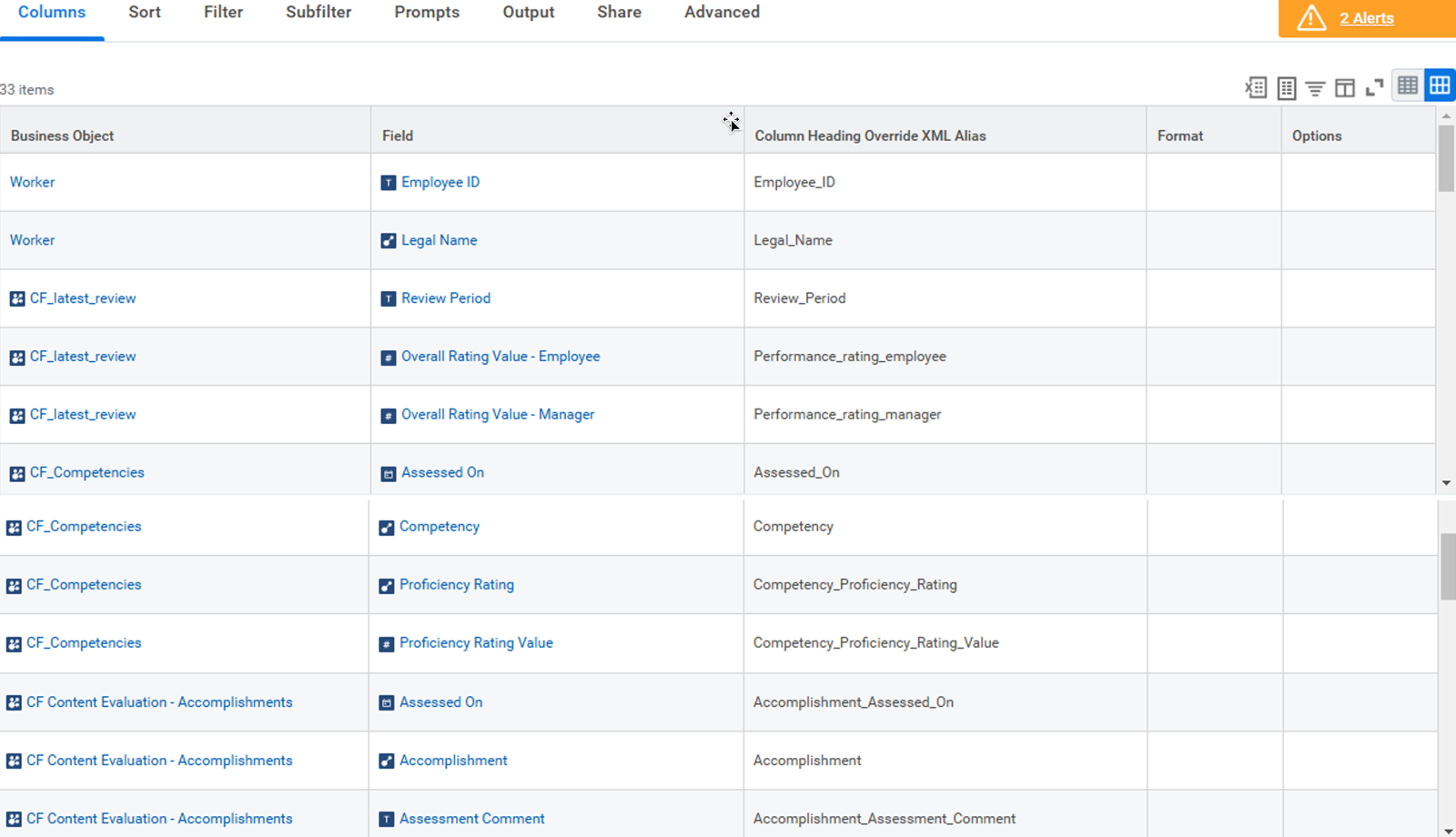Click the field icon beside Proficiency Rating
The width and height of the screenshot is (1456, 837).
(387, 586)
